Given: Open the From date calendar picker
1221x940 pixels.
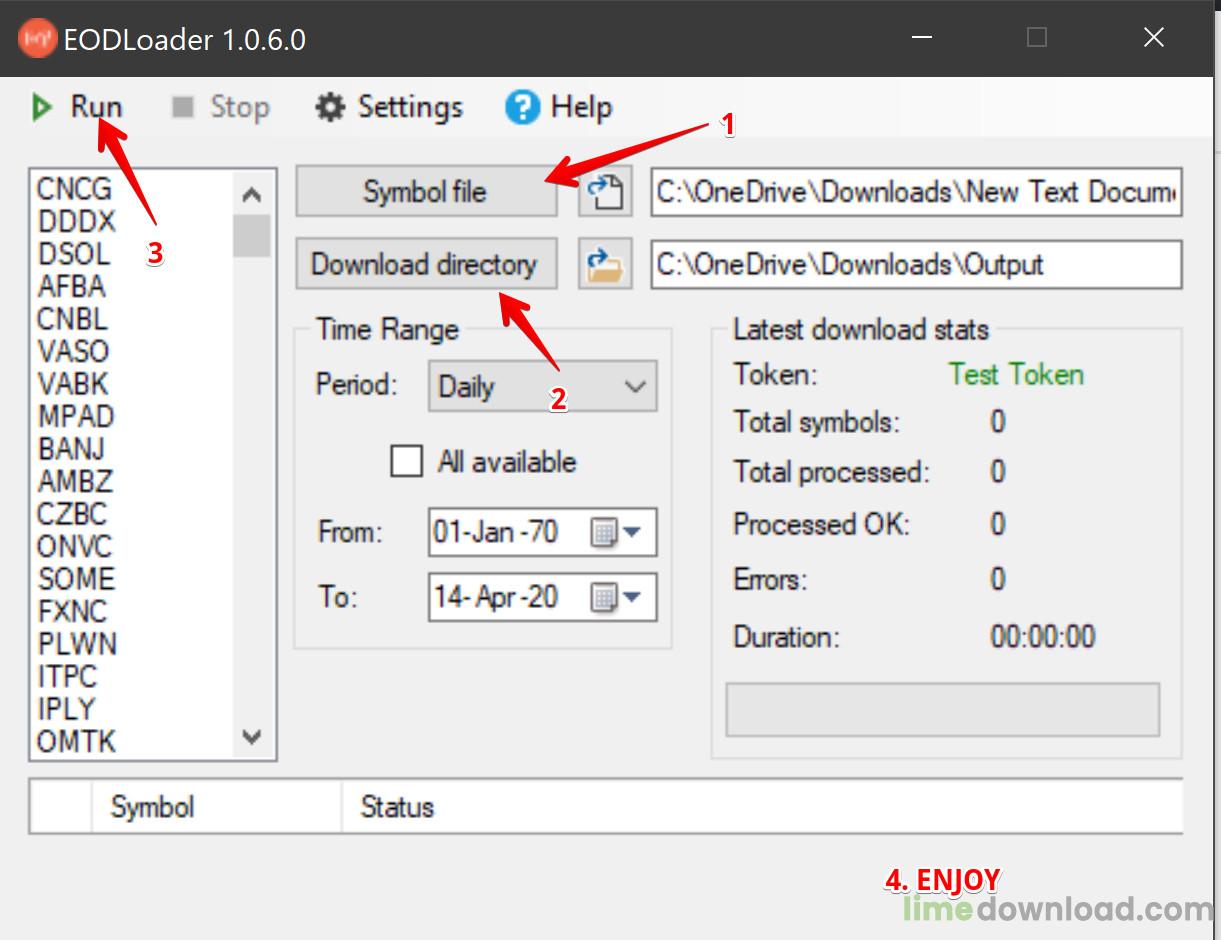Looking at the screenshot, I should tap(616, 532).
